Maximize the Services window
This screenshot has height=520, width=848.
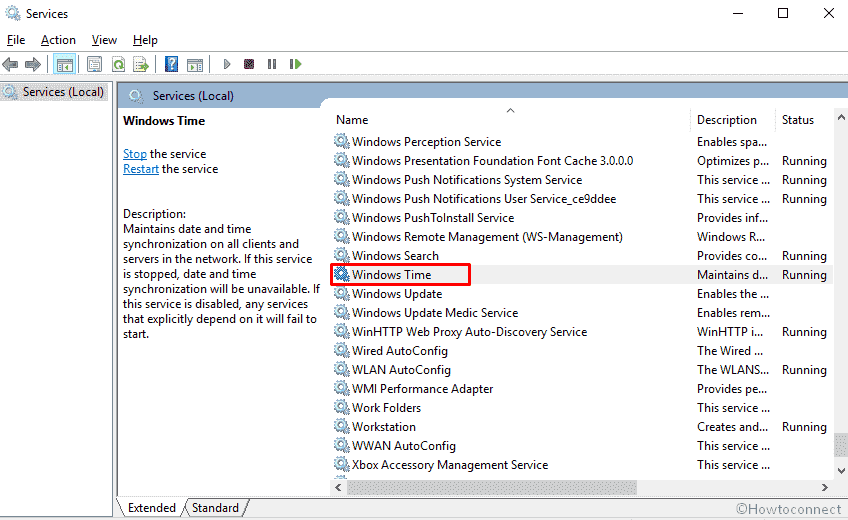(783, 13)
